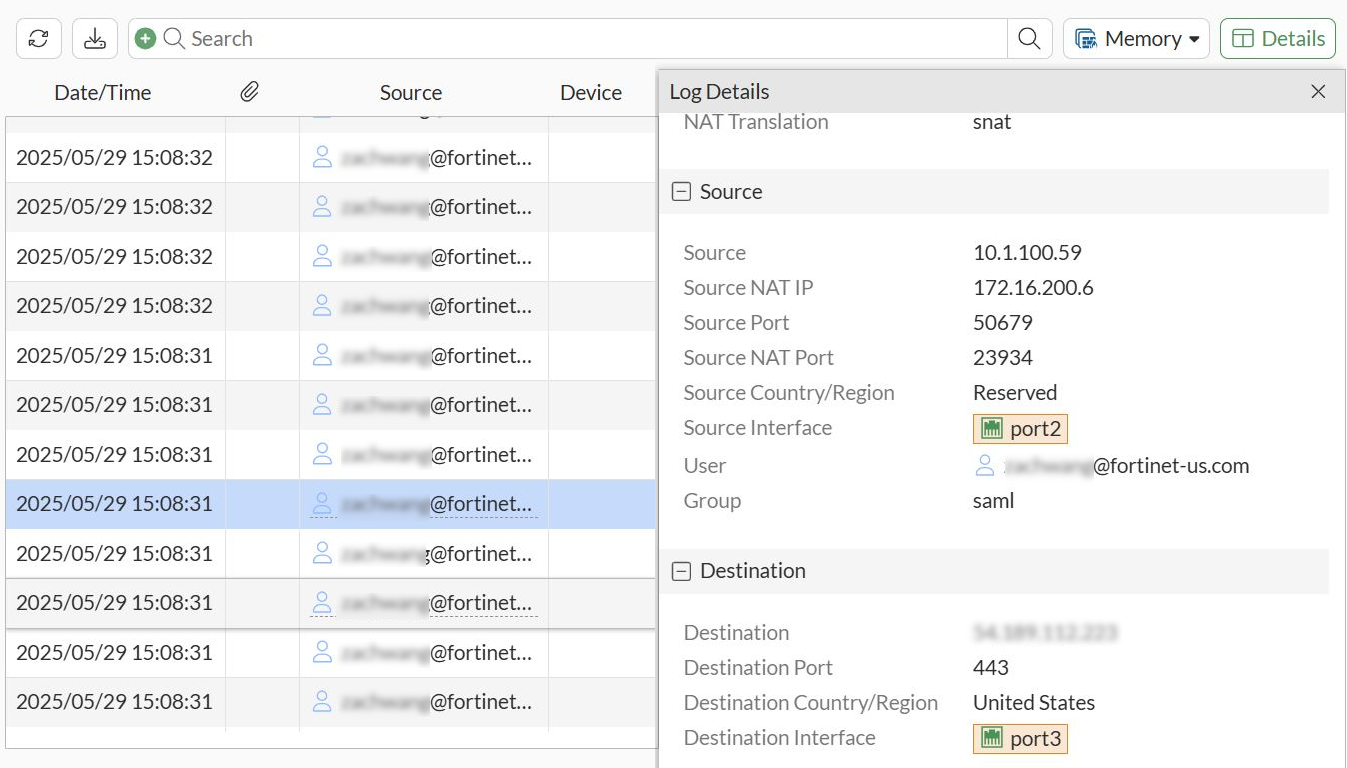
Task: Sort by the Date/Time column header
Action: click(x=102, y=93)
